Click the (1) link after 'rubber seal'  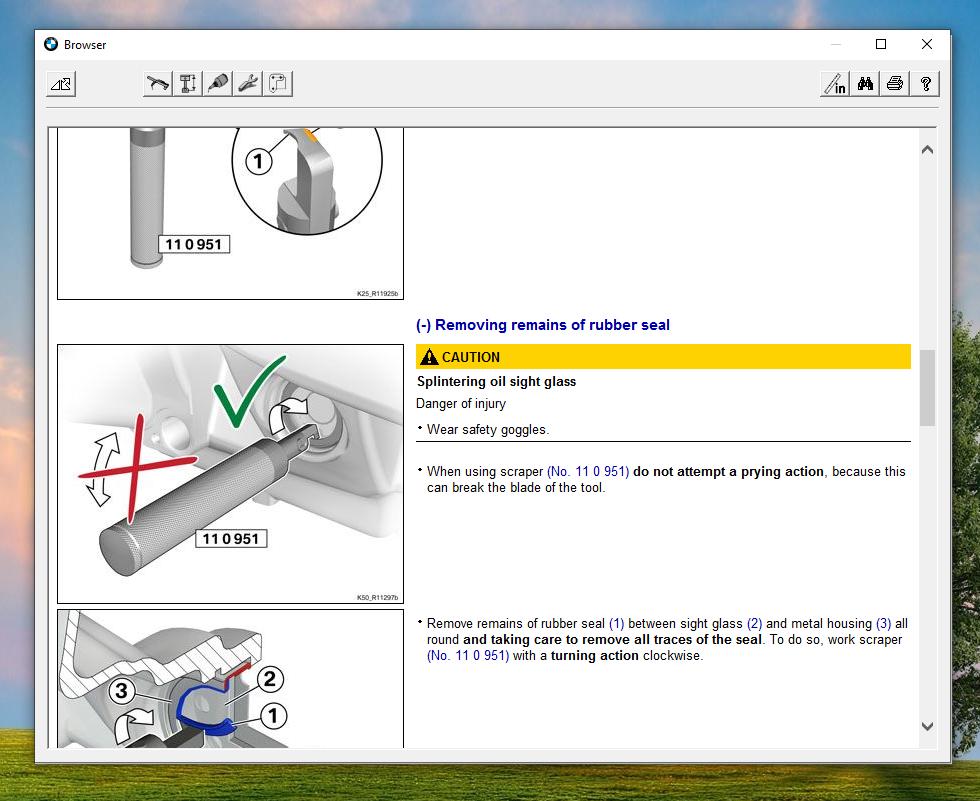point(616,623)
